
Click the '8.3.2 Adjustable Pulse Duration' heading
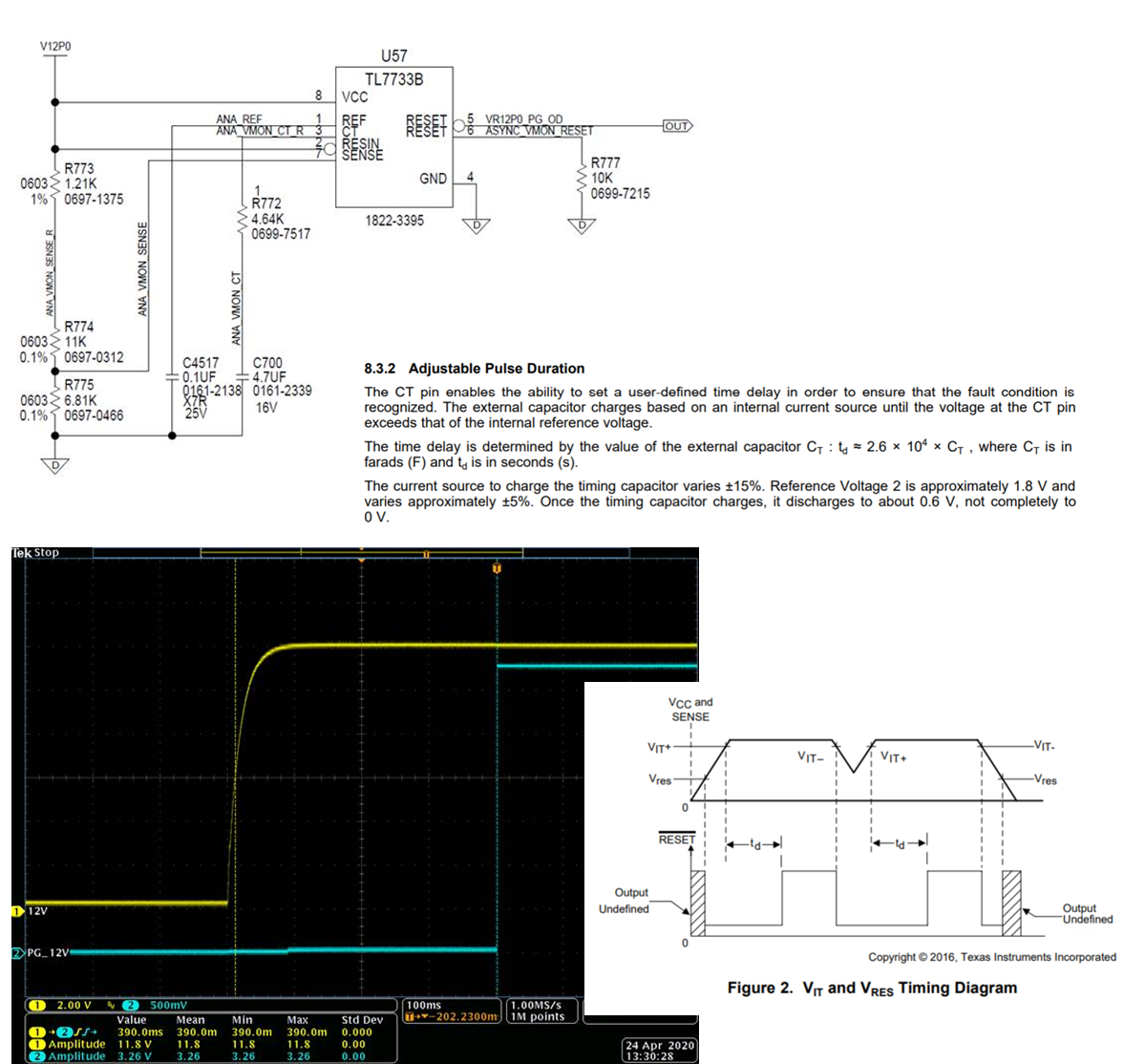(x=475, y=368)
